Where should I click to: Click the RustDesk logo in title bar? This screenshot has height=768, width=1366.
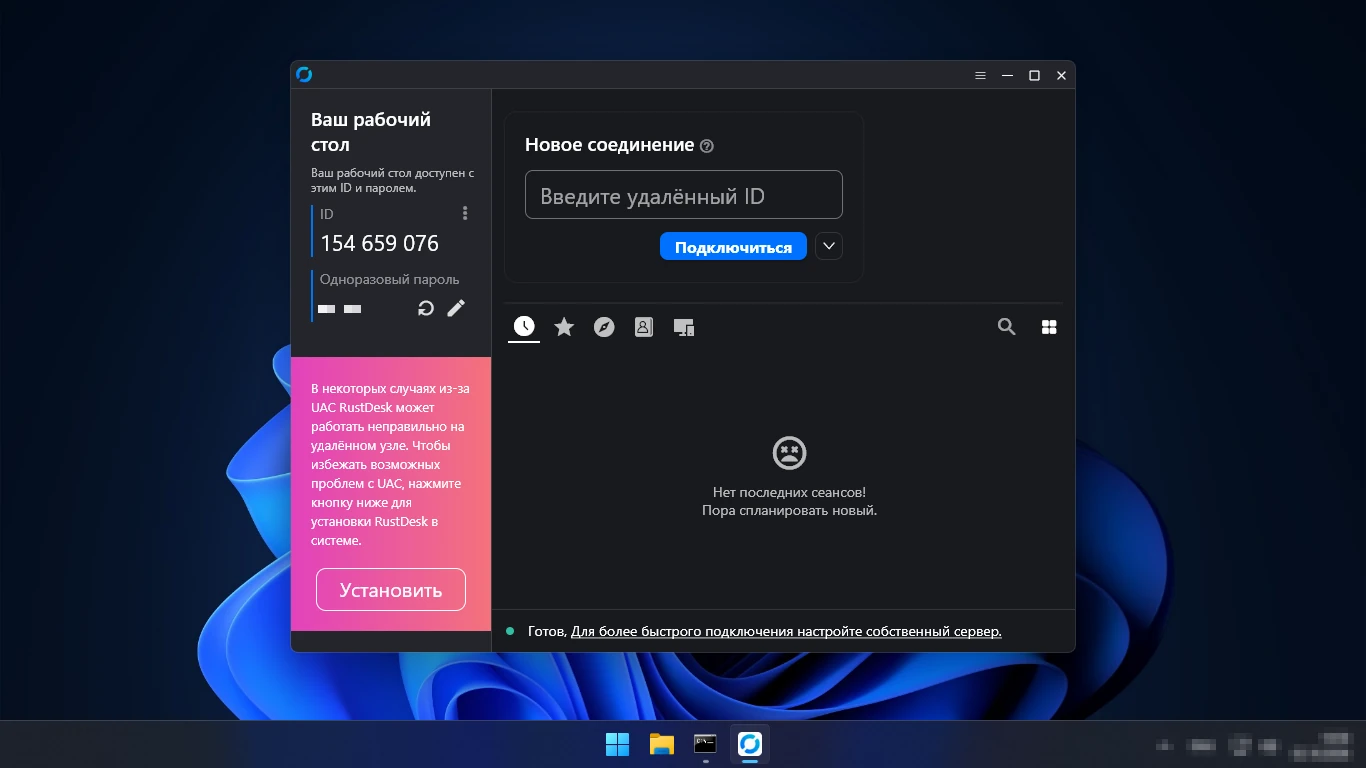point(304,74)
